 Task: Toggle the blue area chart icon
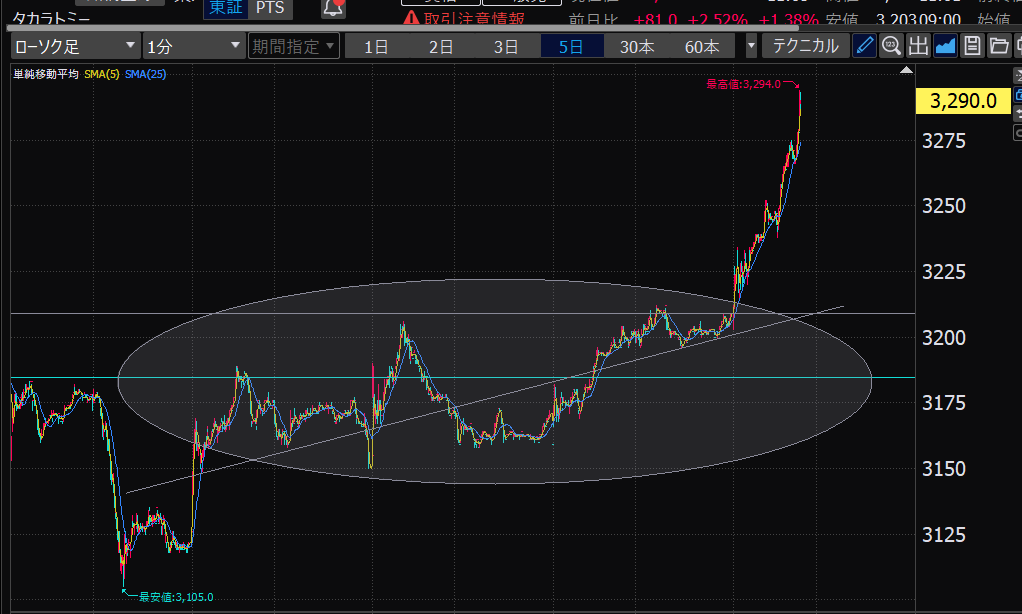coord(945,46)
